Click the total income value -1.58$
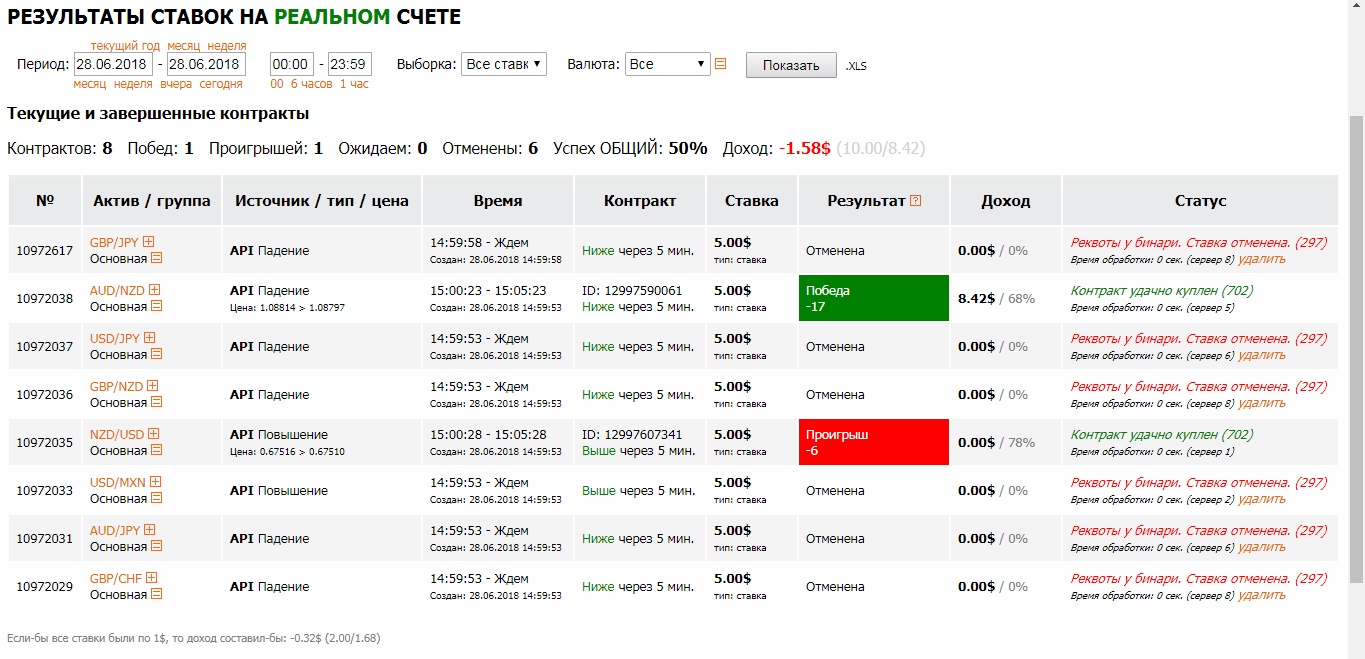This screenshot has height=659, width=1365. click(805, 148)
